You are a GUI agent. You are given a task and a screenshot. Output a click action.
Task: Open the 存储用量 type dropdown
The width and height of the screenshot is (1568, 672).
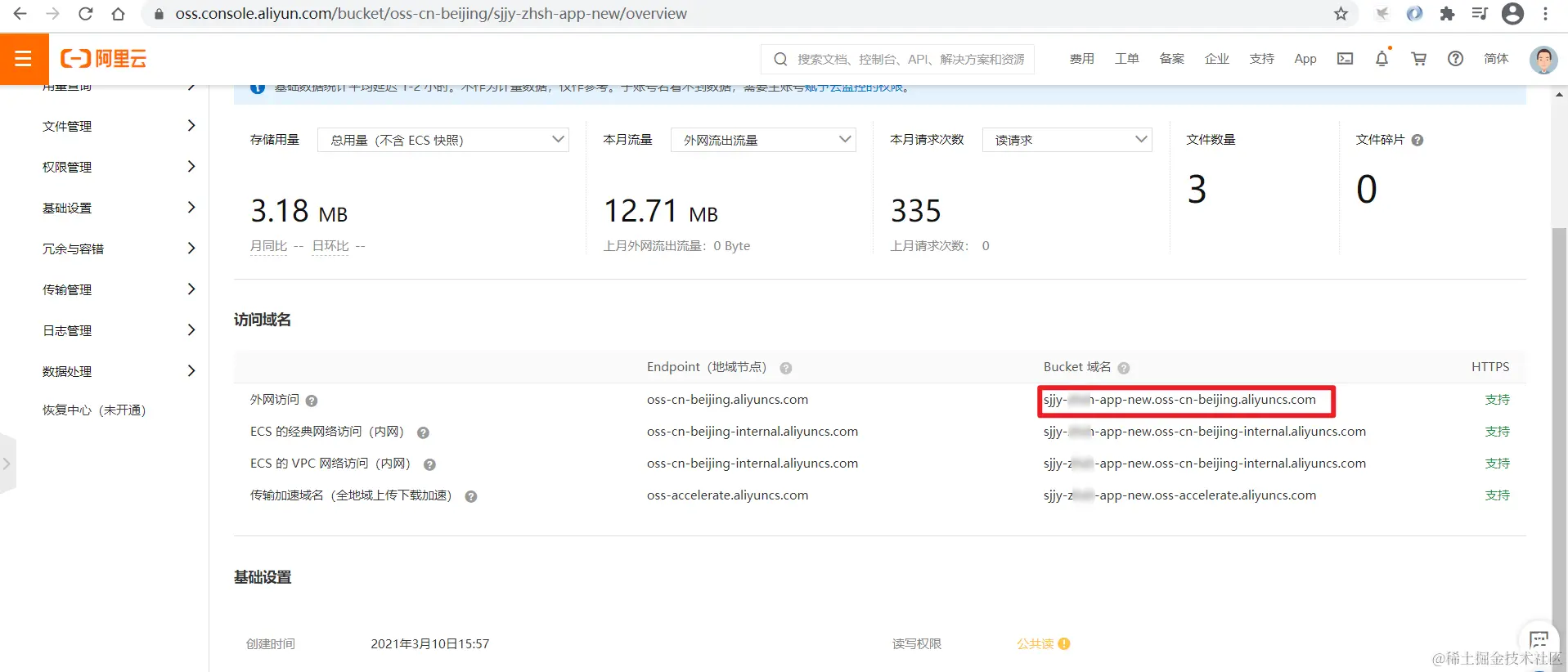(x=443, y=140)
